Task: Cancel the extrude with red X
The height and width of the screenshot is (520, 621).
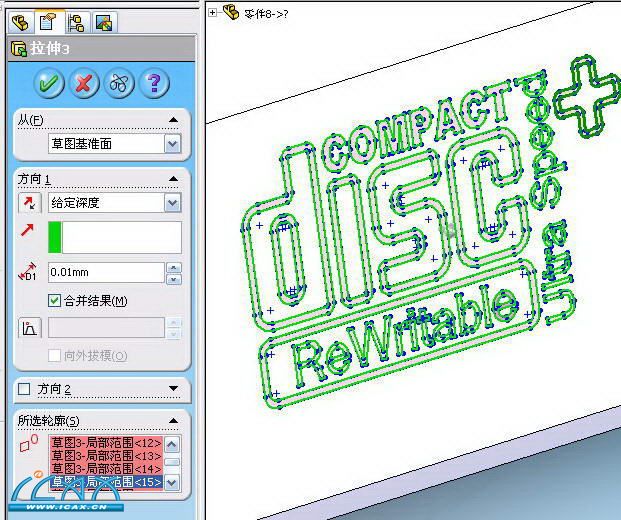Action: (x=84, y=83)
